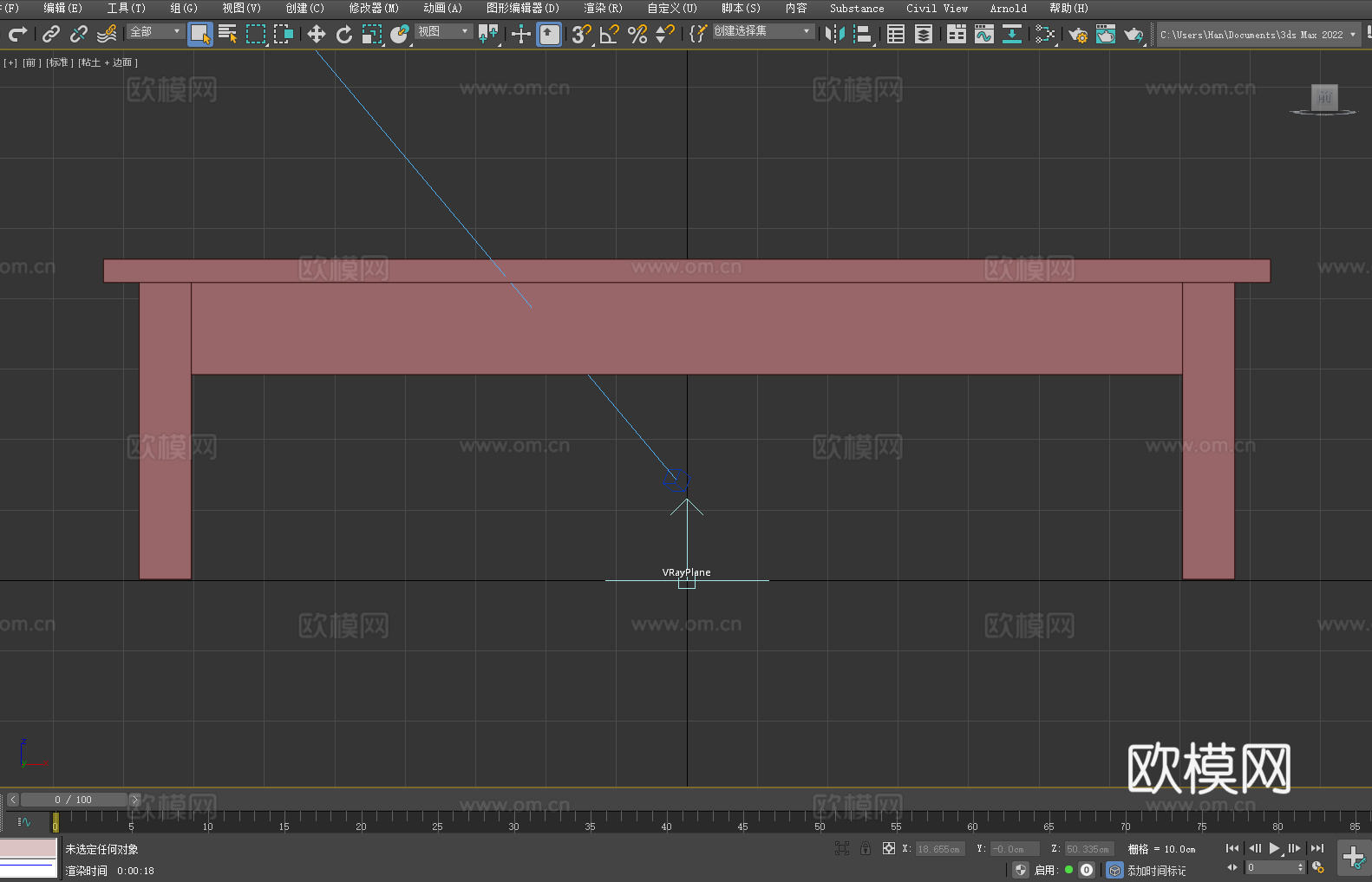The width and height of the screenshot is (1372, 882).
Task: Activate the Select Object tool
Action: point(200,34)
